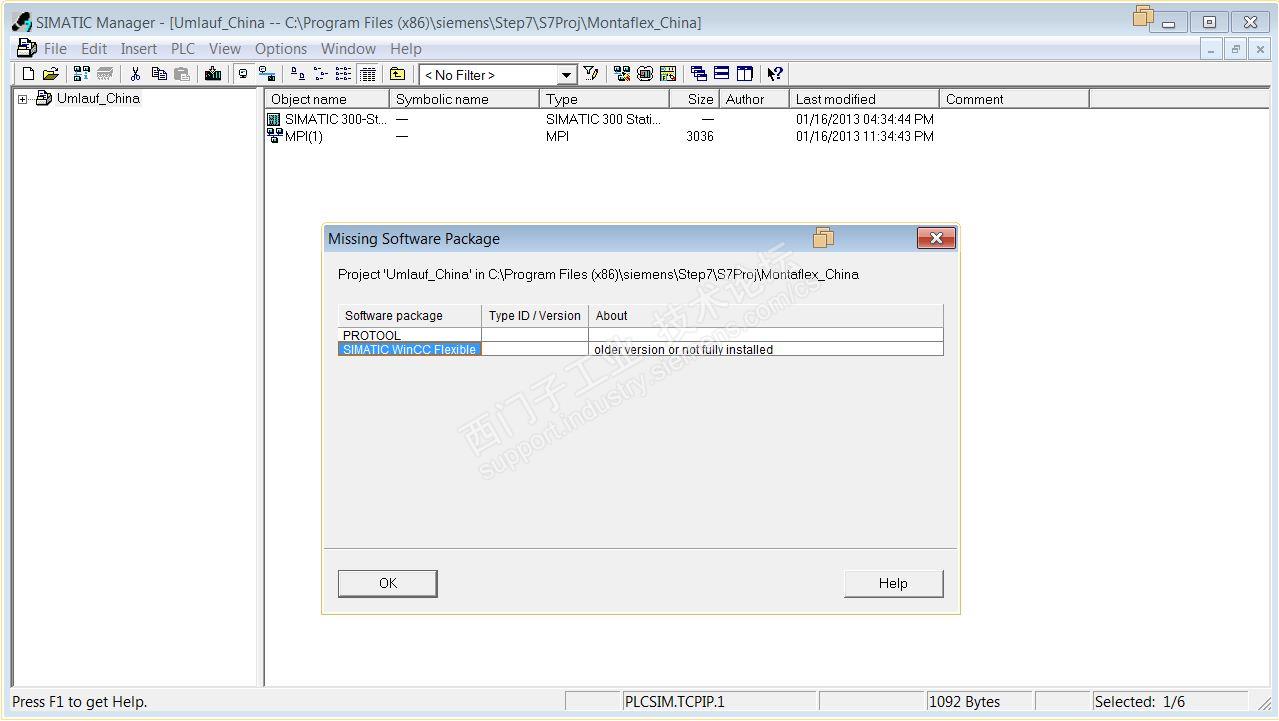Open the View menu
Screen dimensions: 1279x721
click(225, 48)
